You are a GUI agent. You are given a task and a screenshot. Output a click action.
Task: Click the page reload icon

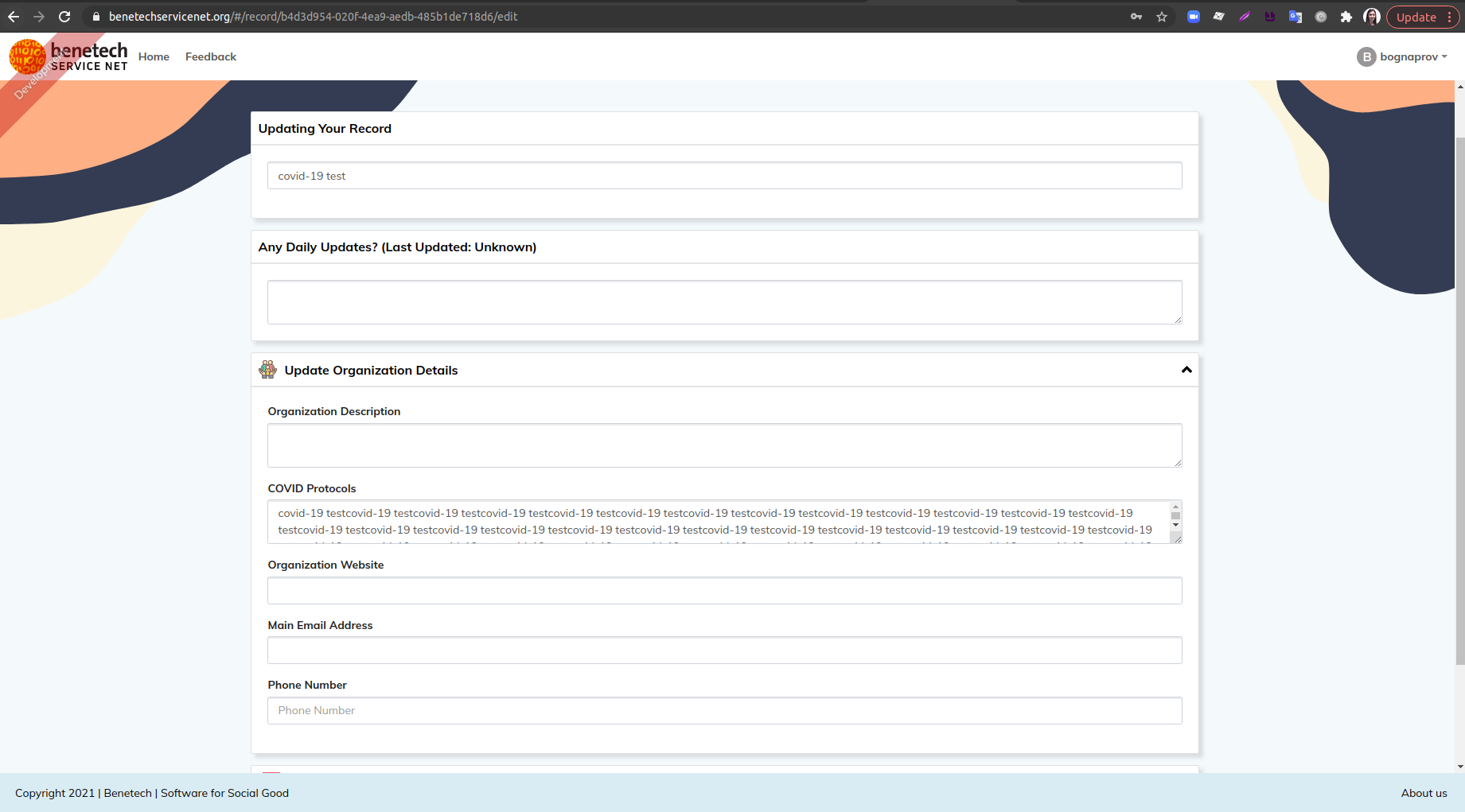coord(63,16)
